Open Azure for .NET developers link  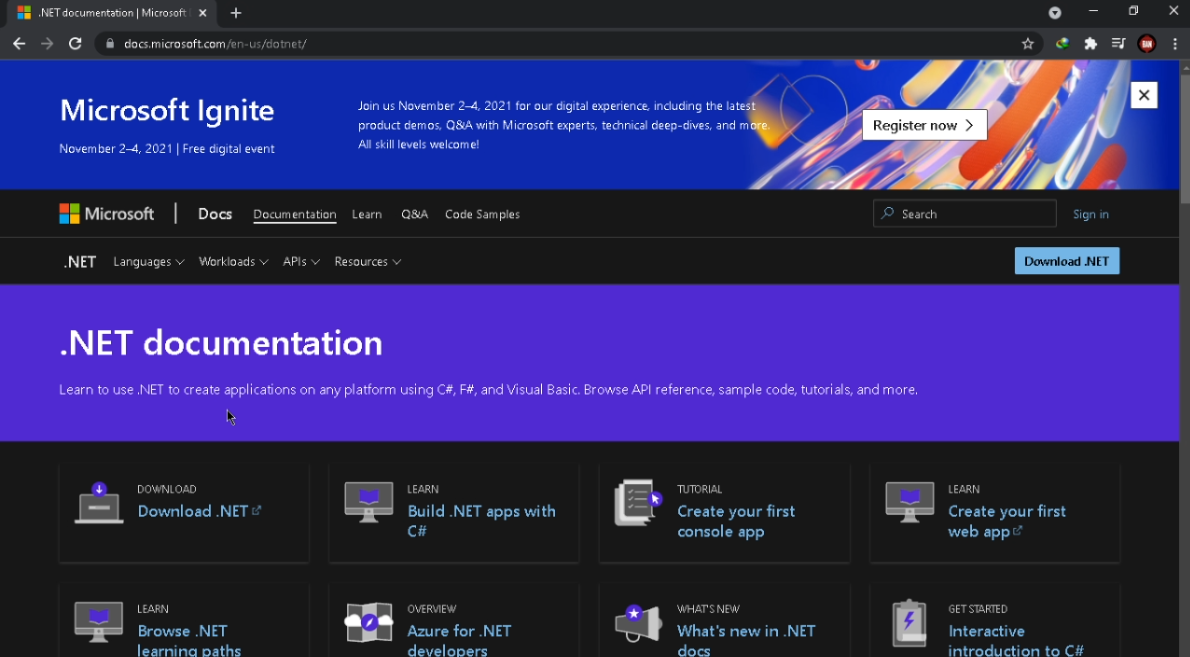(459, 640)
